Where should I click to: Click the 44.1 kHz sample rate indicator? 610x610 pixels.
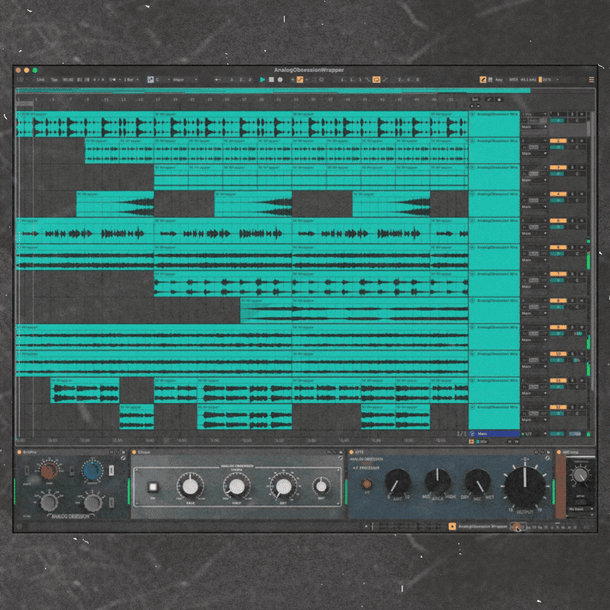[528, 80]
